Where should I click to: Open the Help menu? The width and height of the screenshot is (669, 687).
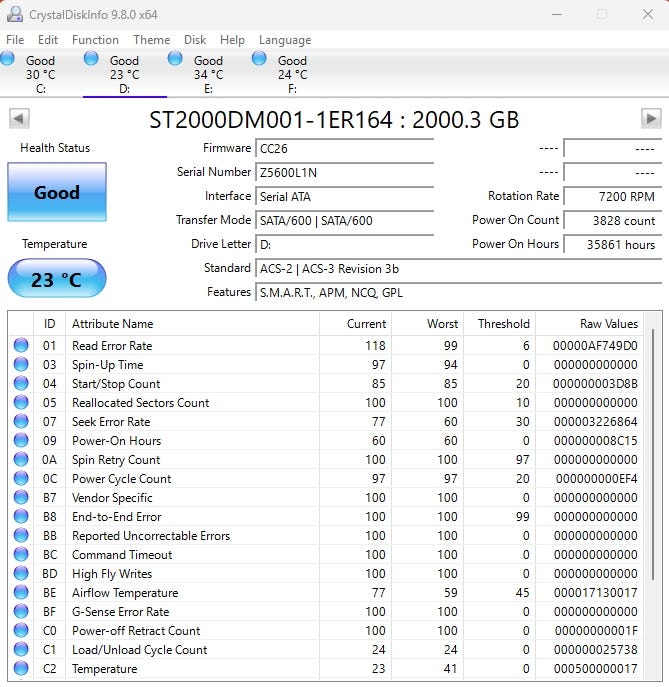[x=232, y=40]
